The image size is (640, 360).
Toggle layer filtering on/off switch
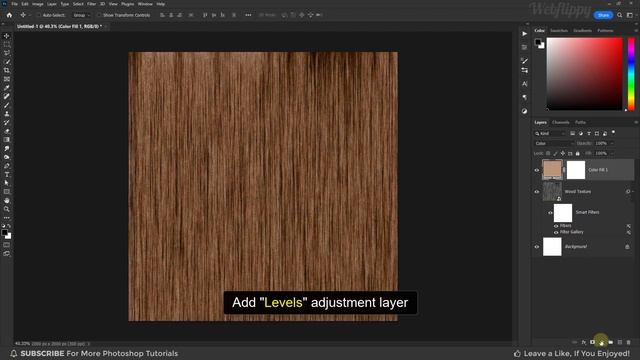coord(613,132)
